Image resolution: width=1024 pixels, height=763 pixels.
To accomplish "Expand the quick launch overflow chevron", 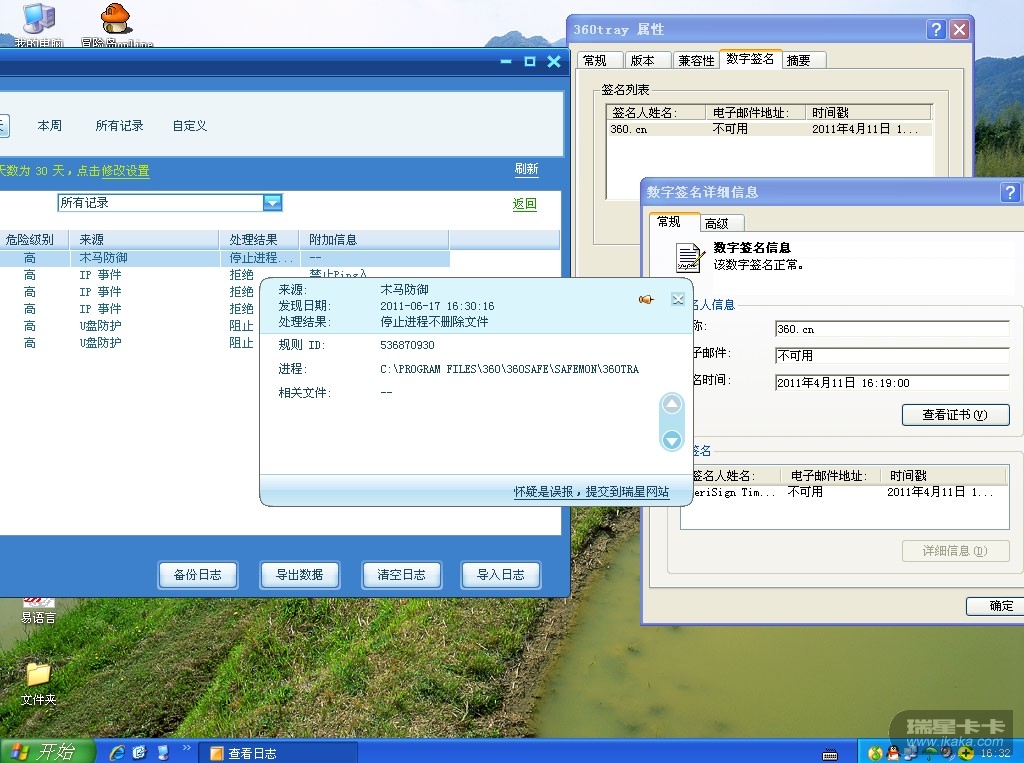I will (187, 748).
